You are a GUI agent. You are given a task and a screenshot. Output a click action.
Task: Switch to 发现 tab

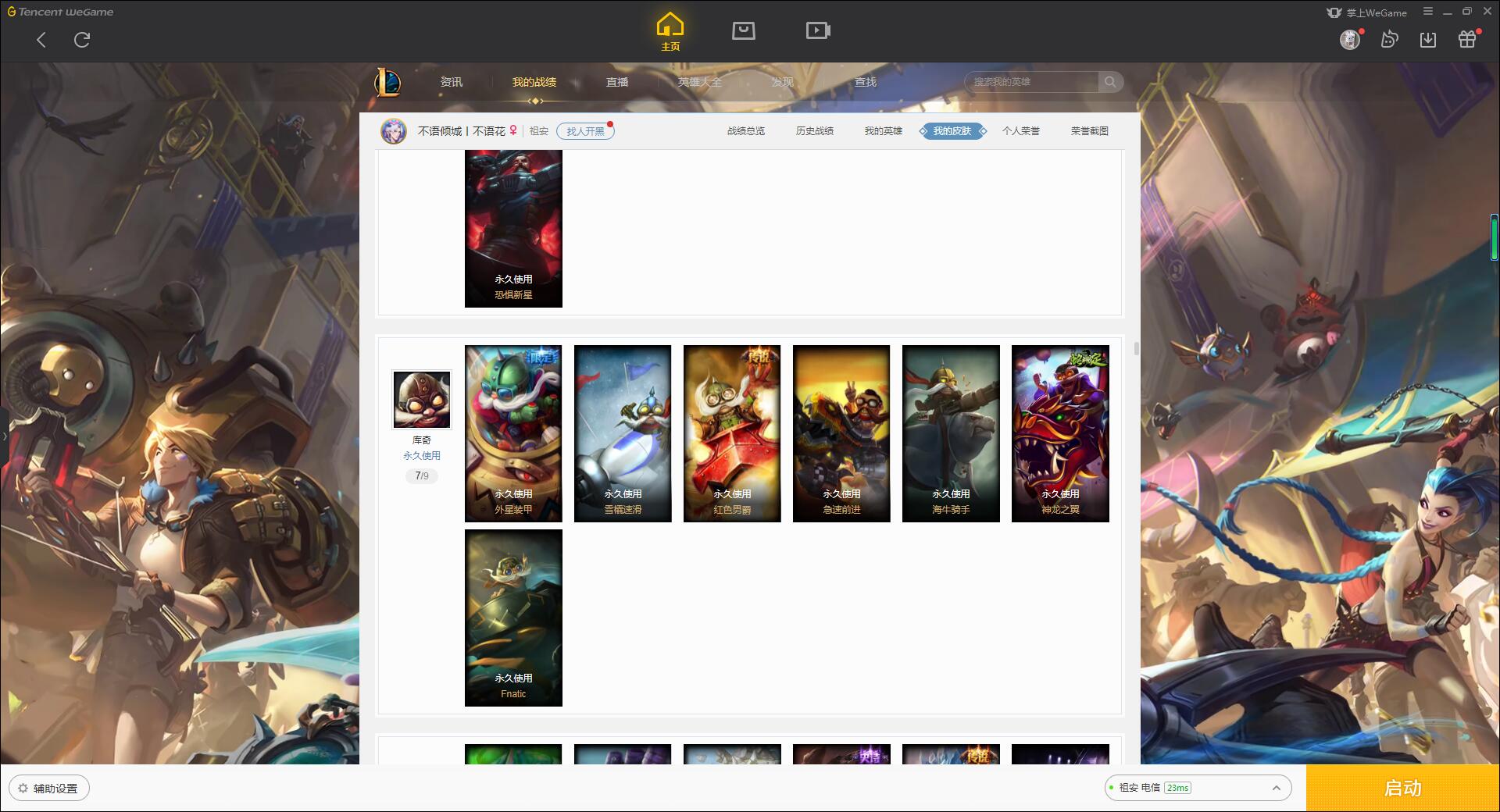pyautogui.click(x=783, y=82)
